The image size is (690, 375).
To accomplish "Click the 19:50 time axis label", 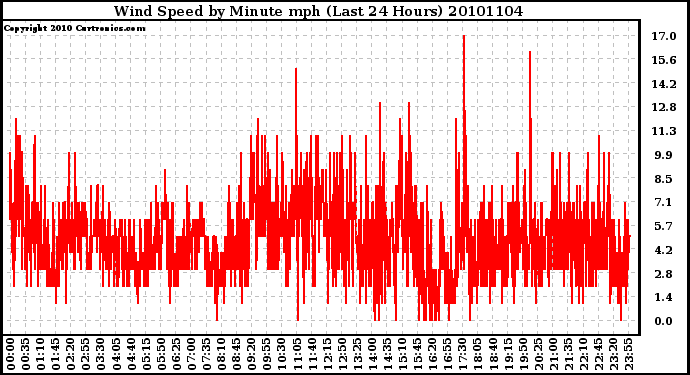I will pyautogui.click(x=524, y=355).
